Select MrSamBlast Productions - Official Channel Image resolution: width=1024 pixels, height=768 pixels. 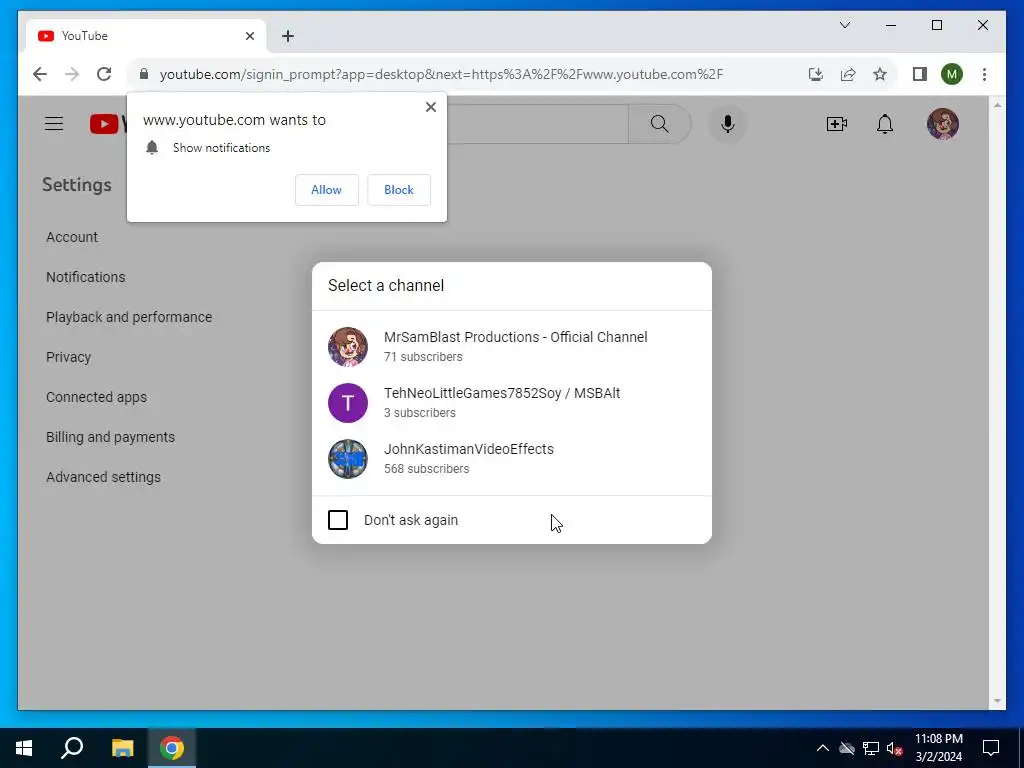pyautogui.click(x=511, y=346)
